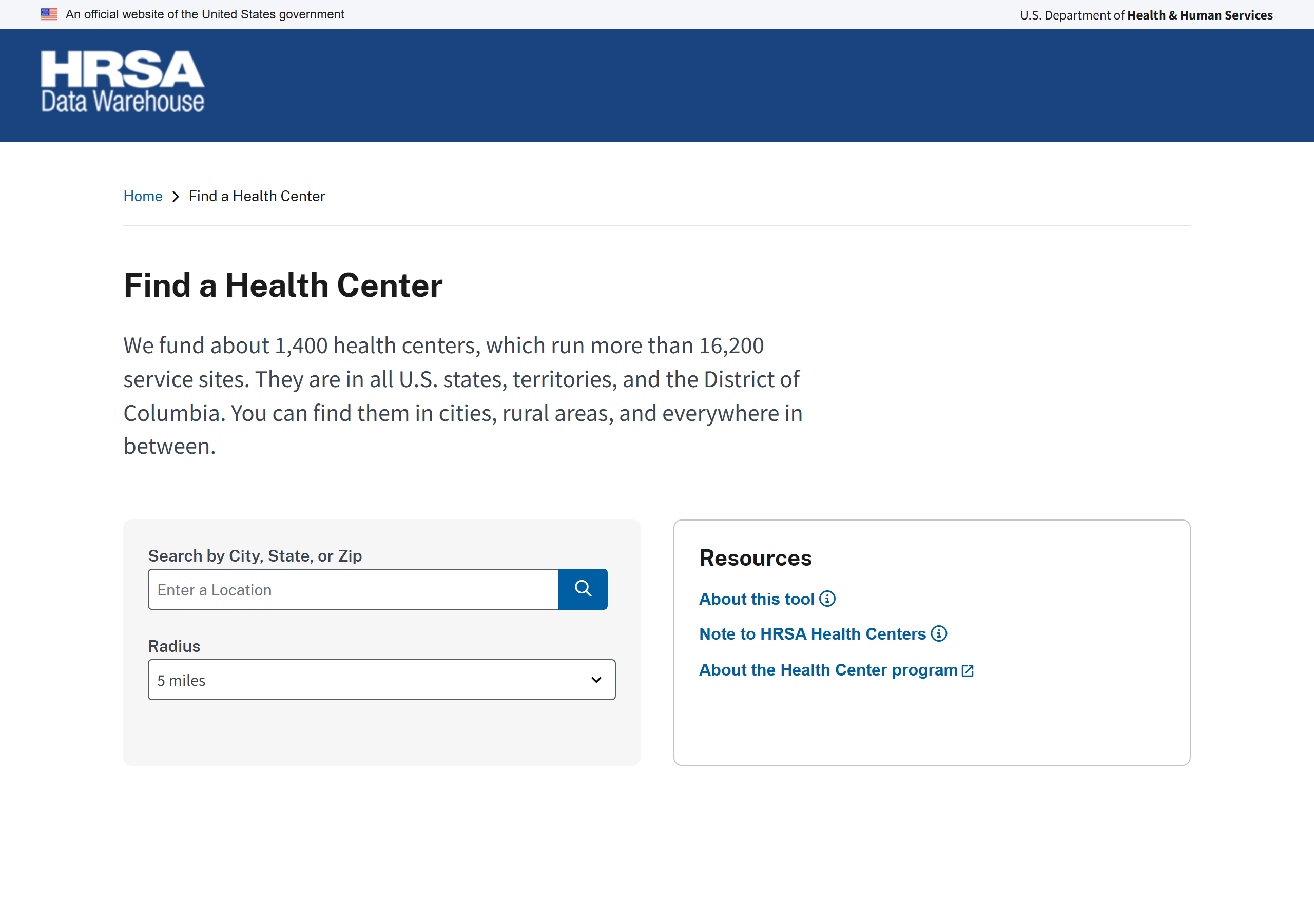Open the Radius dropdown showing 5 miles
This screenshot has height=924, width=1314.
coord(382,680)
